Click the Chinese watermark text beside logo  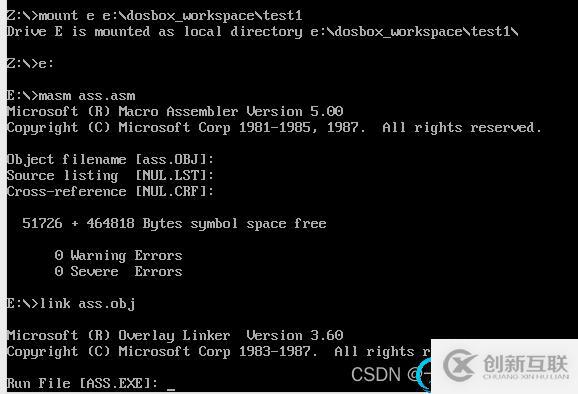click(x=526, y=364)
